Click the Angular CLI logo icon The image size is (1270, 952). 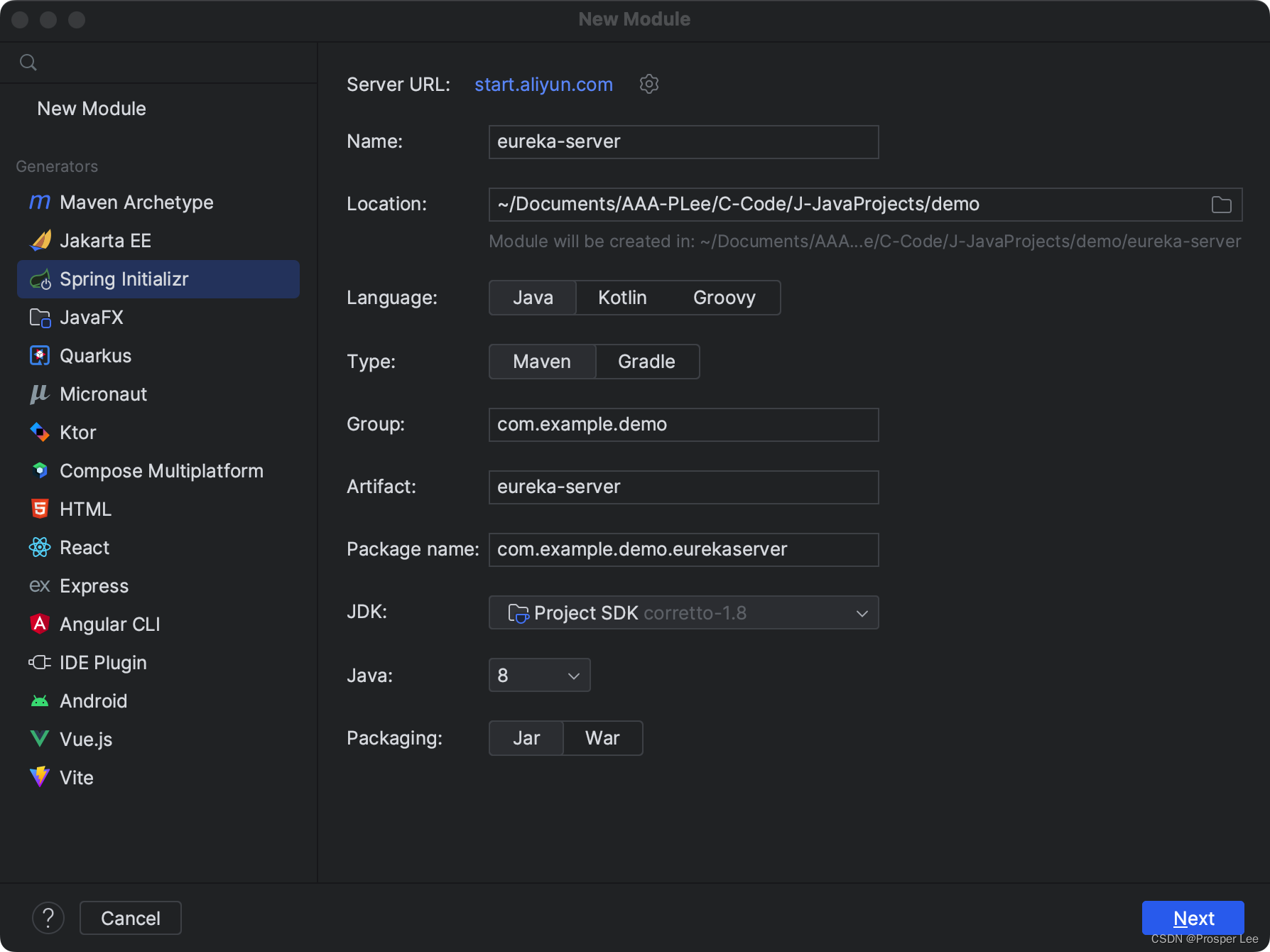click(x=40, y=624)
